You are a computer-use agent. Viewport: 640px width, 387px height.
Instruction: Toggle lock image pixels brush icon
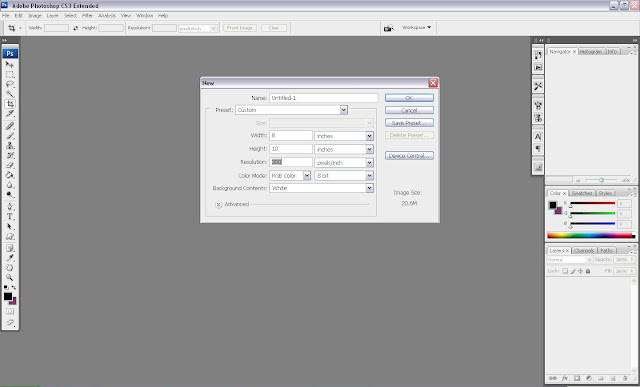573,271
